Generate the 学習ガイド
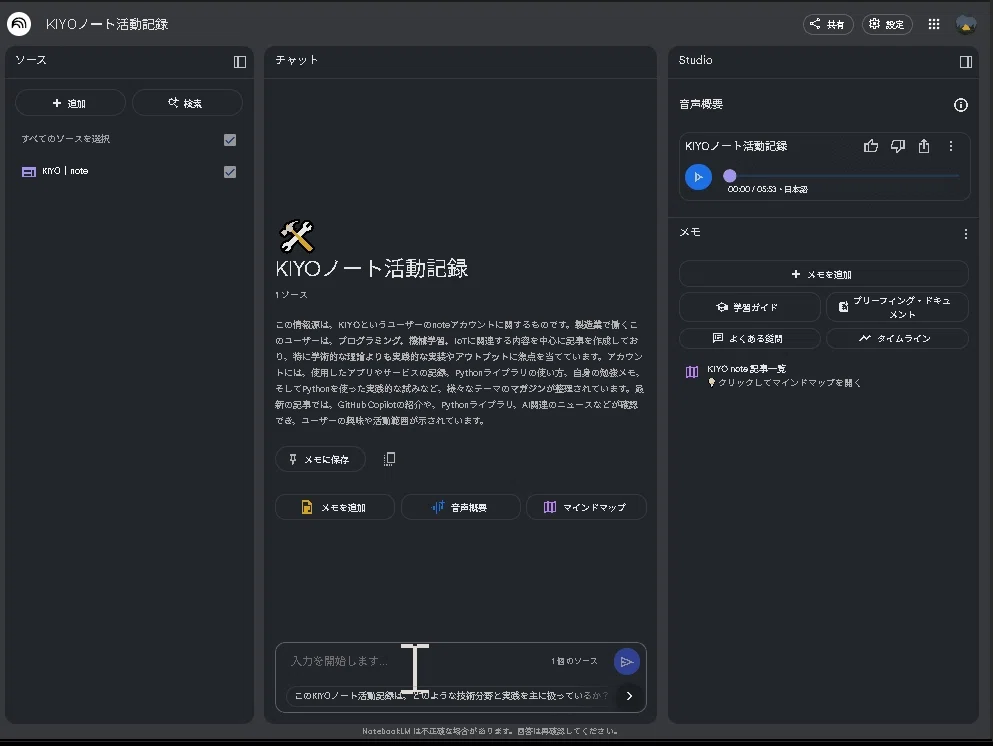 click(750, 307)
